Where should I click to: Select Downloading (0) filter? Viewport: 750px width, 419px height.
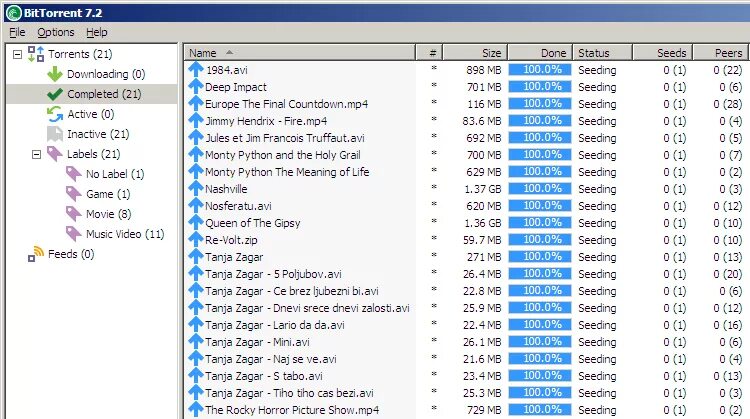(x=106, y=74)
